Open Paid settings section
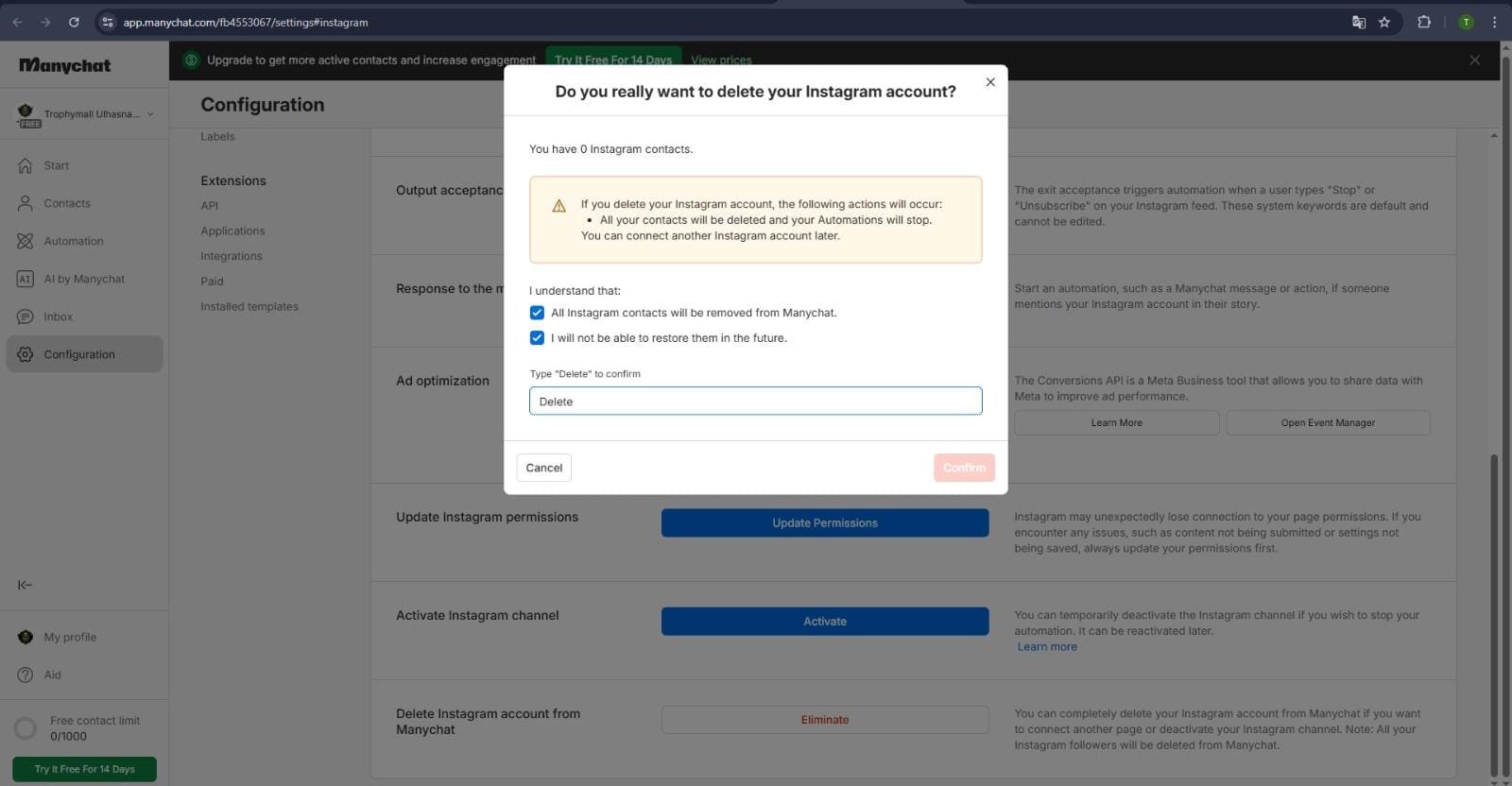The image size is (1512, 786). tap(212, 281)
